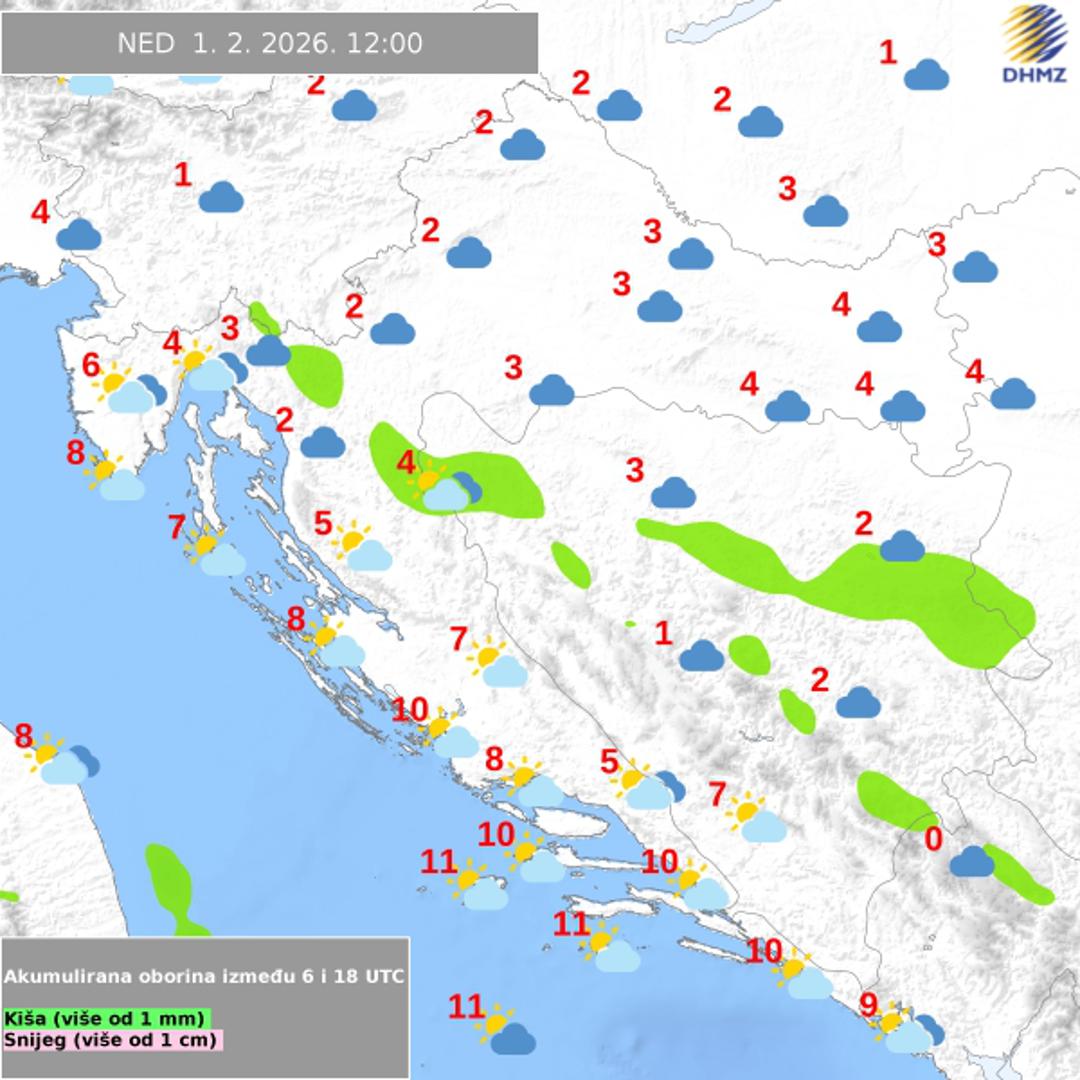Click the green rain patch above the legend box
Viewport: 1080px width, 1080px height.
169,884
